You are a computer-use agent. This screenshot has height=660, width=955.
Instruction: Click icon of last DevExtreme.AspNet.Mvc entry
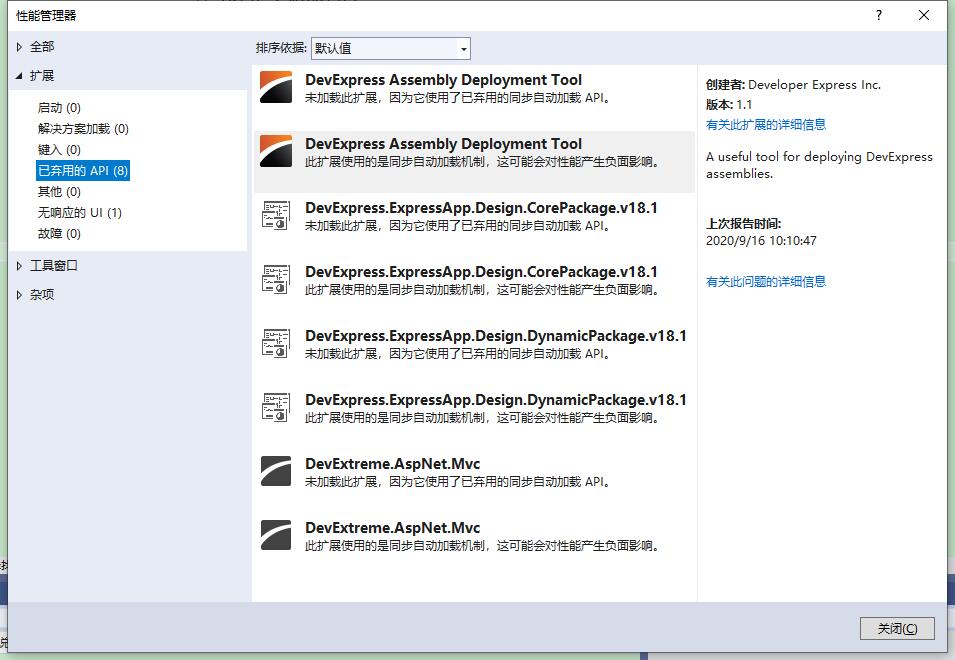(275, 535)
